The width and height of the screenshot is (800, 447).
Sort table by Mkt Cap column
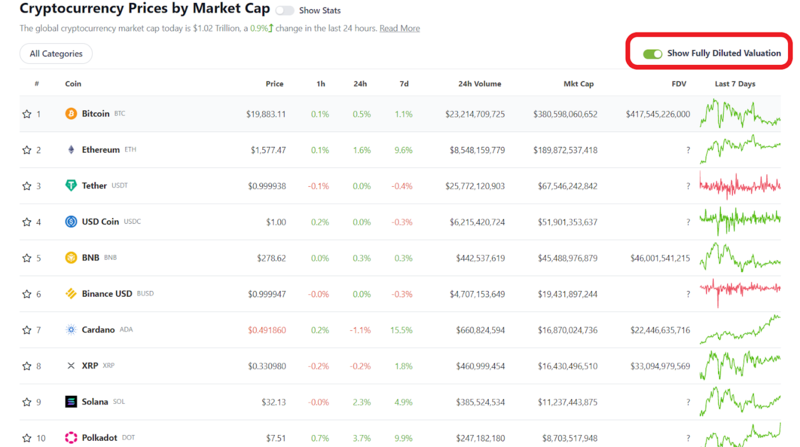579,84
